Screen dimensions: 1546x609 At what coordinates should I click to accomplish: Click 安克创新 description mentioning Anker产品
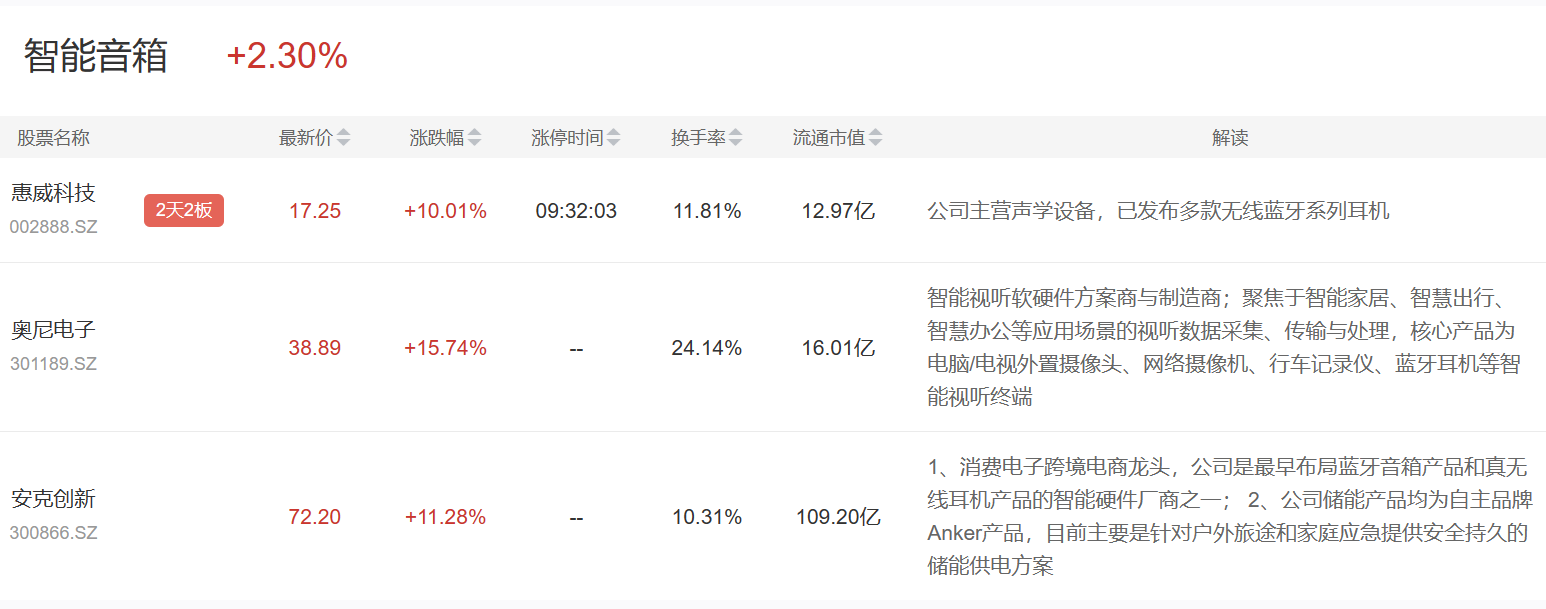[1228, 517]
